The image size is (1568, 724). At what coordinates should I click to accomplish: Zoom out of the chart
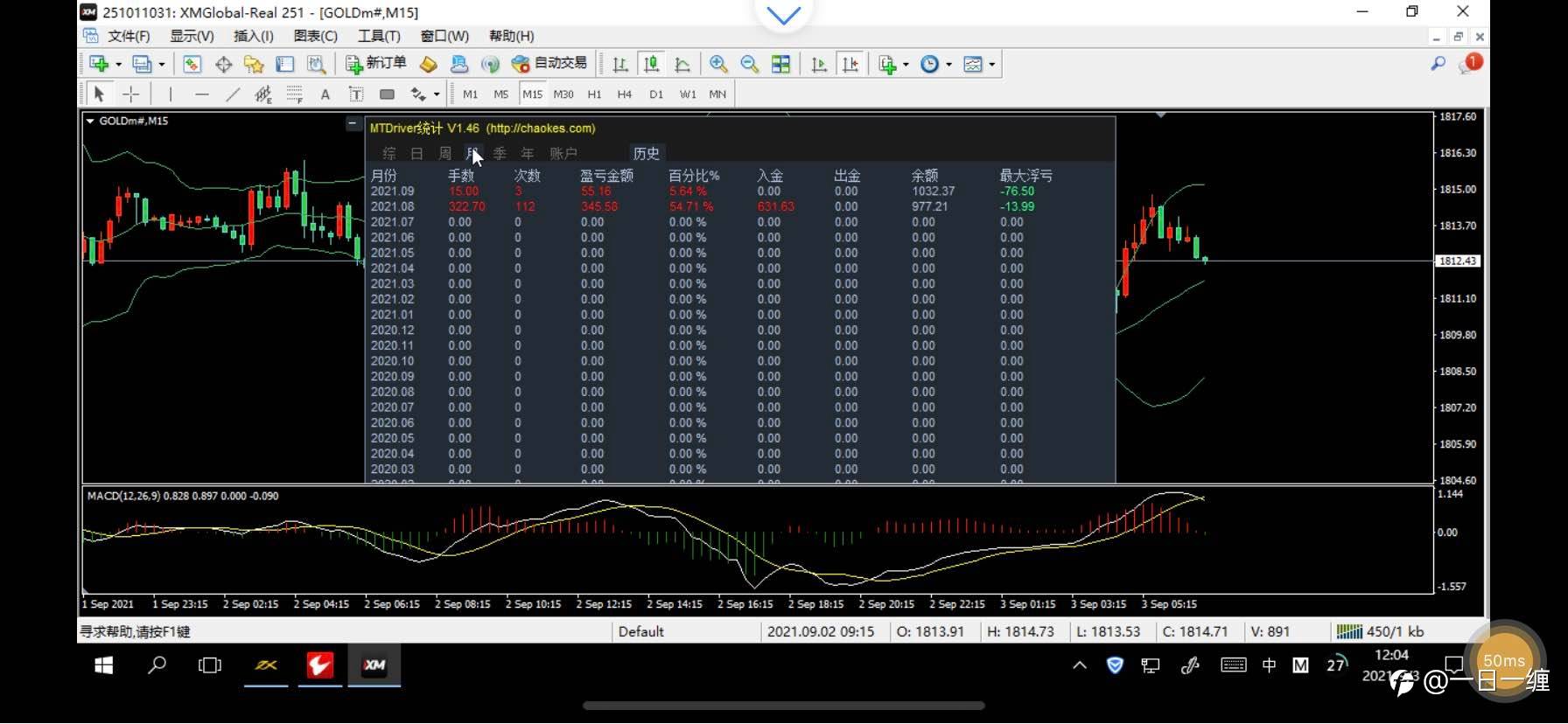coord(749,64)
